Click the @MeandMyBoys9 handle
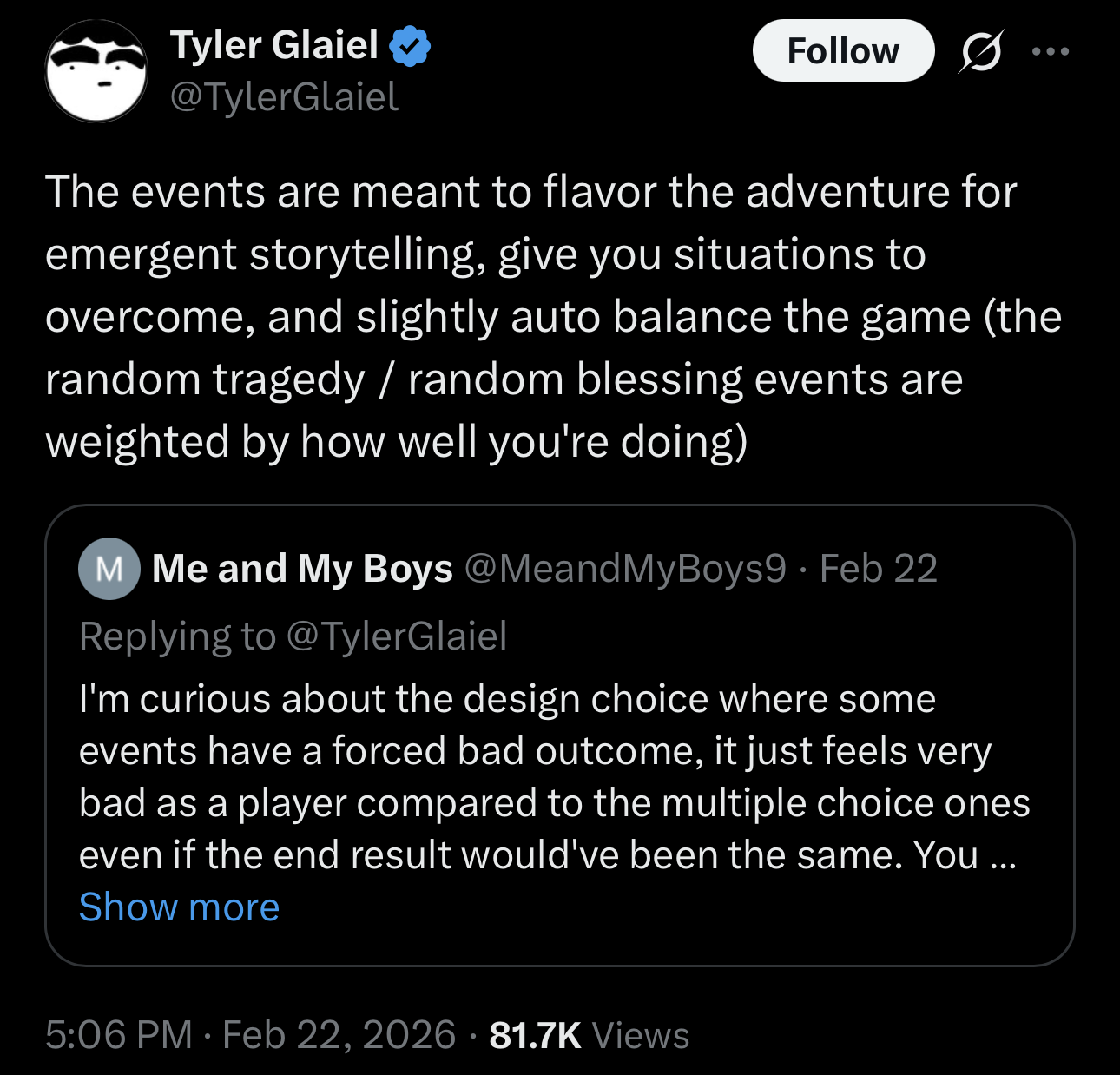Viewport: 1120px width, 1075px height. tap(625, 569)
